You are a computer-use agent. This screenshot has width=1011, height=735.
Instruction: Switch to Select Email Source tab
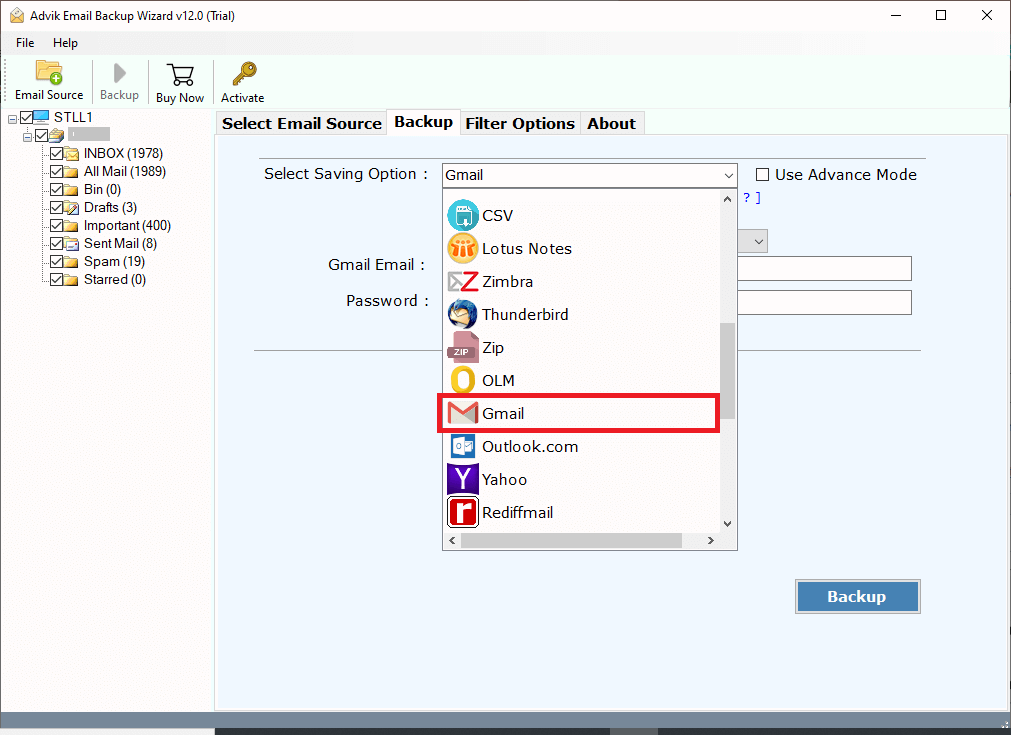pyautogui.click(x=302, y=123)
